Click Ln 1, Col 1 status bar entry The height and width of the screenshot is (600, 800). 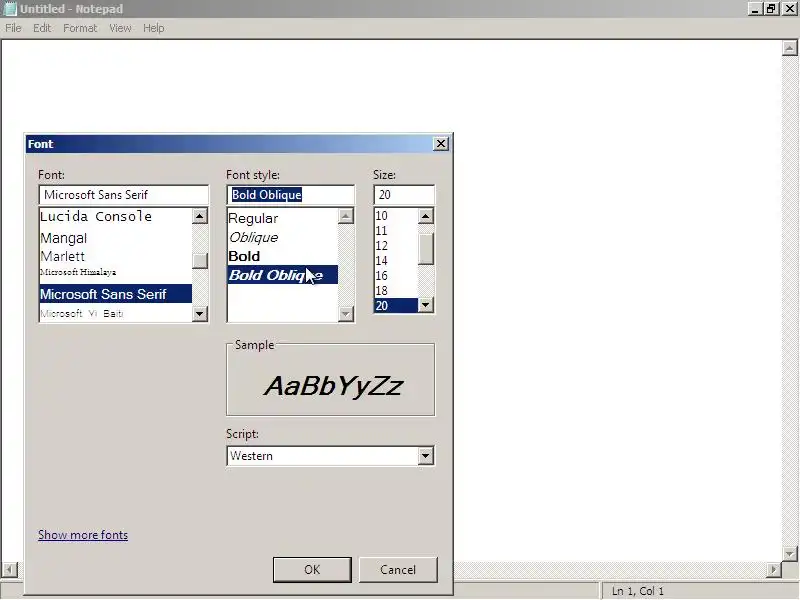coord(638,591)
